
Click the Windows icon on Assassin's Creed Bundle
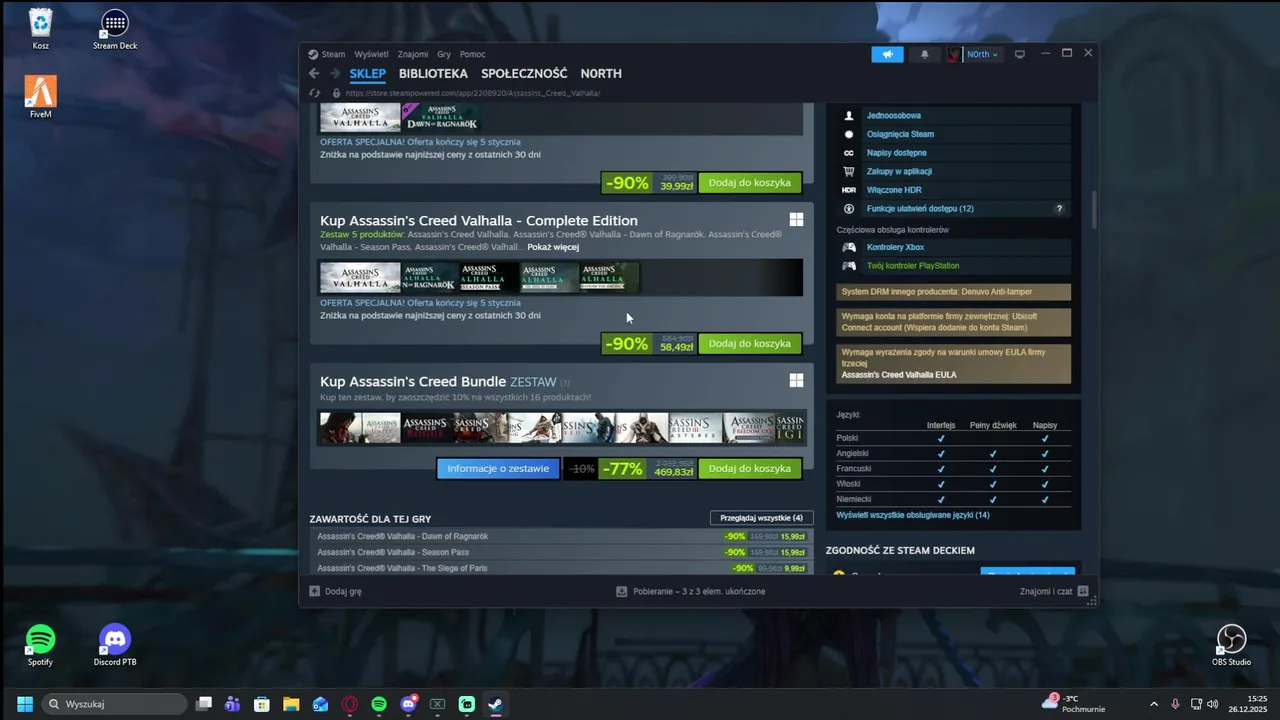(796, 381)
